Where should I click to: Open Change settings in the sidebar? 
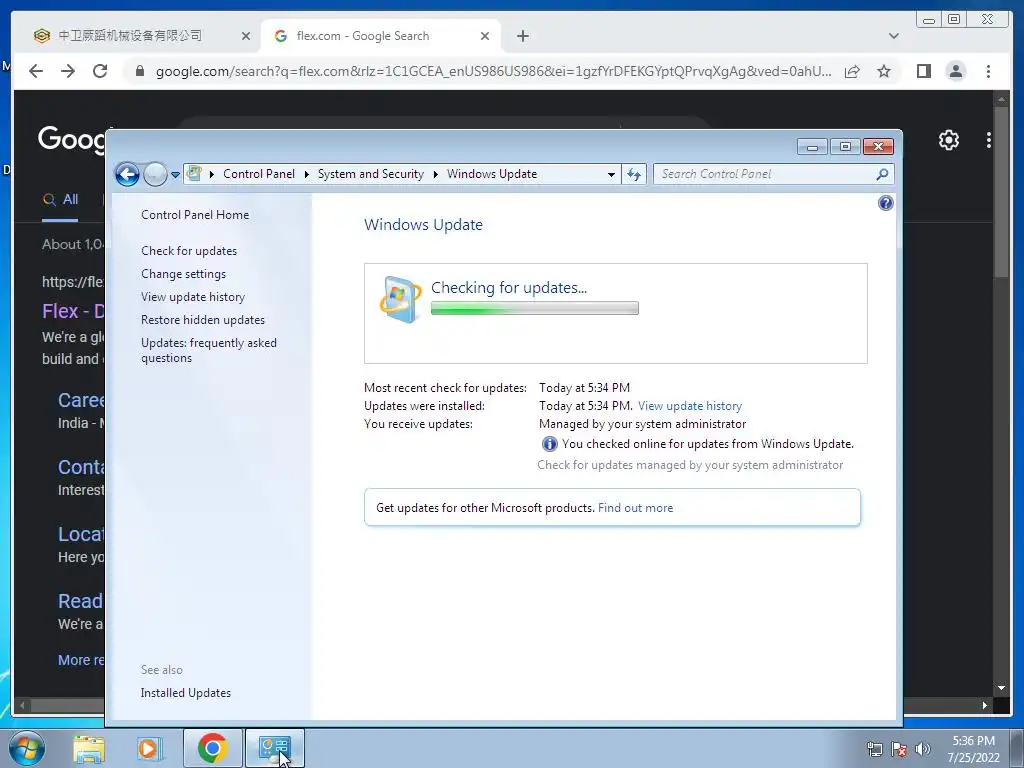point(184,274)
